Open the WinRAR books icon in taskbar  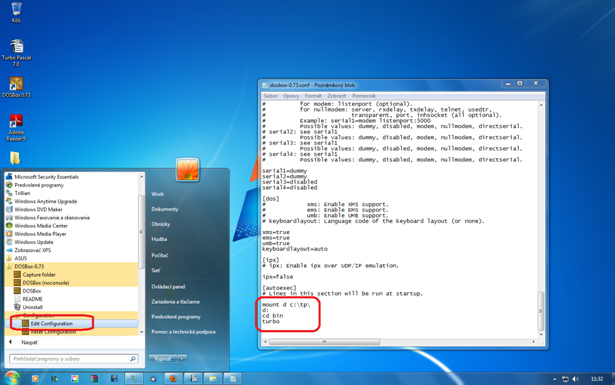click(94, 378)
